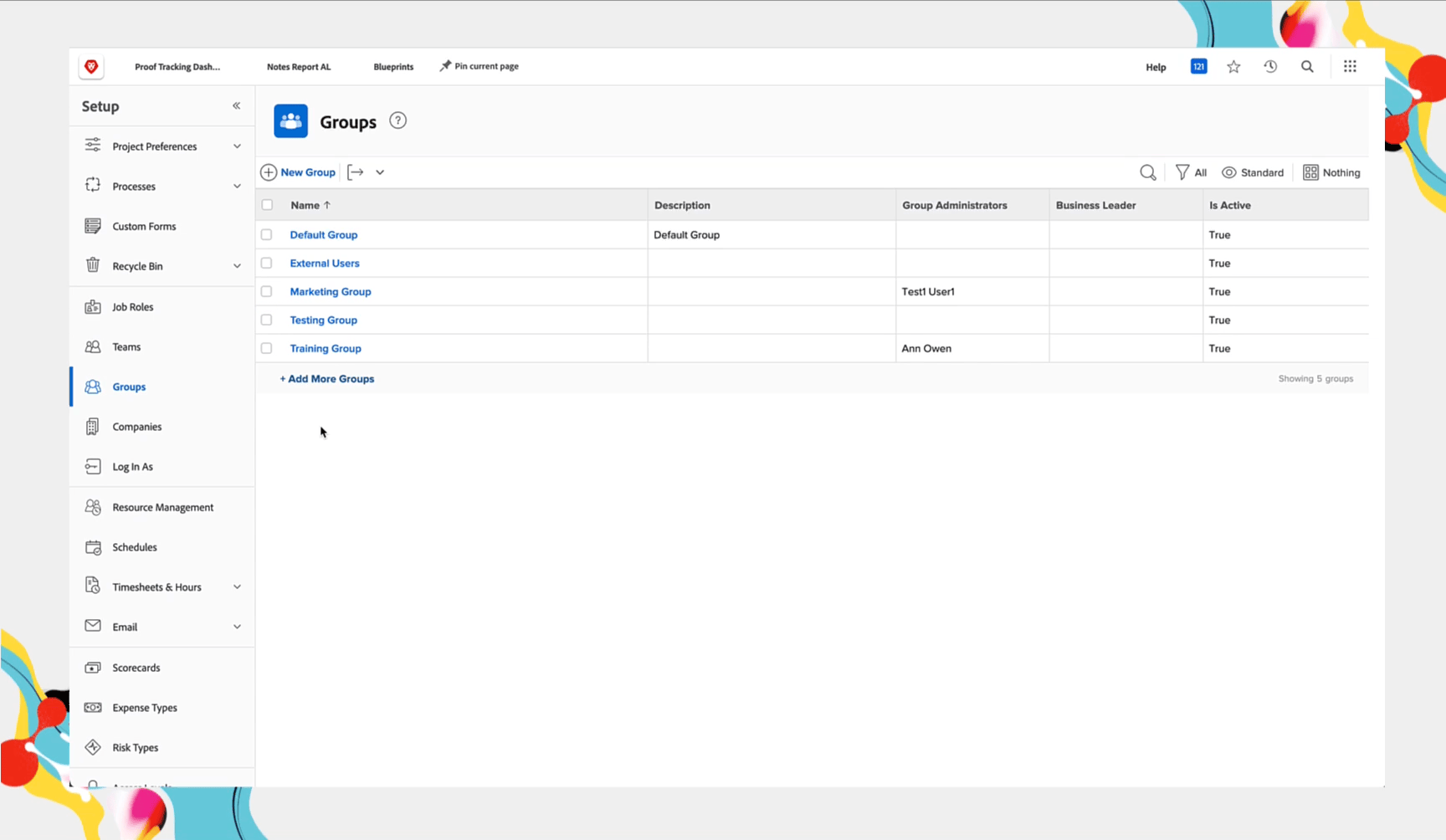
Task: Click the filter funnel icon labeled All
Action: click(x=1182, y=172)
